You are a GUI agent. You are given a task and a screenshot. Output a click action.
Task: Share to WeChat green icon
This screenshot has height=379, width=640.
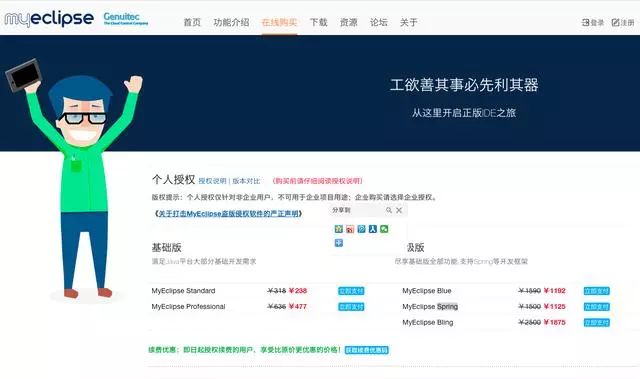click(384, 229)
